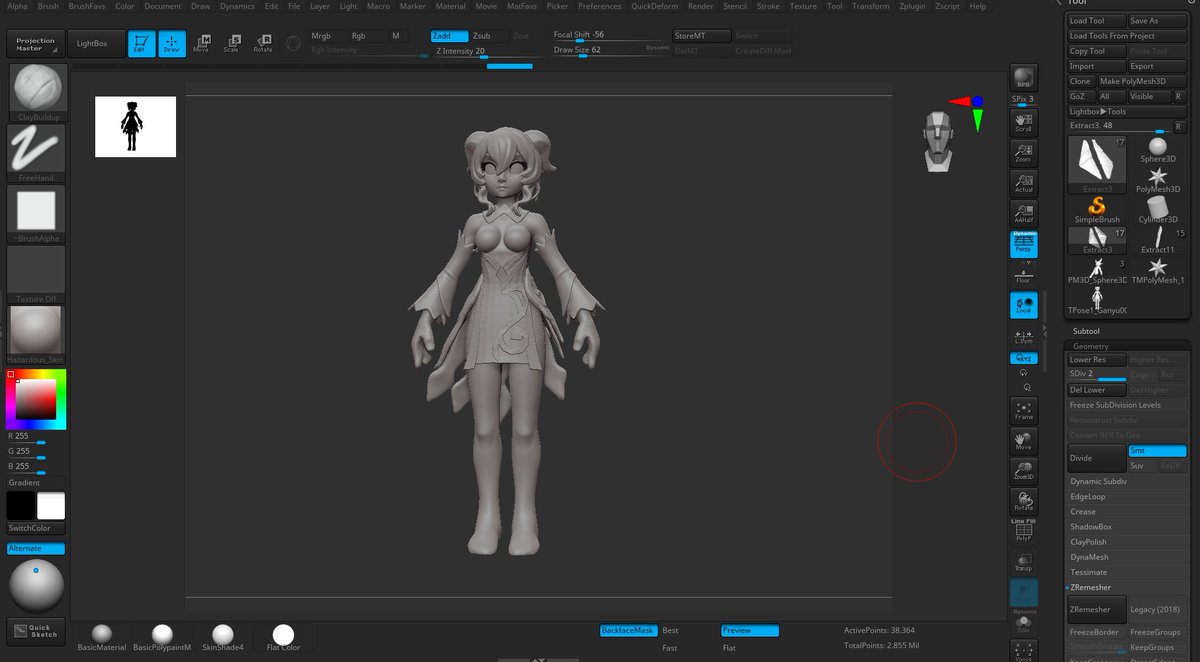1200x662 pixels.
Task: Select the Scale transform tool
Action: (x=232, y=43)
